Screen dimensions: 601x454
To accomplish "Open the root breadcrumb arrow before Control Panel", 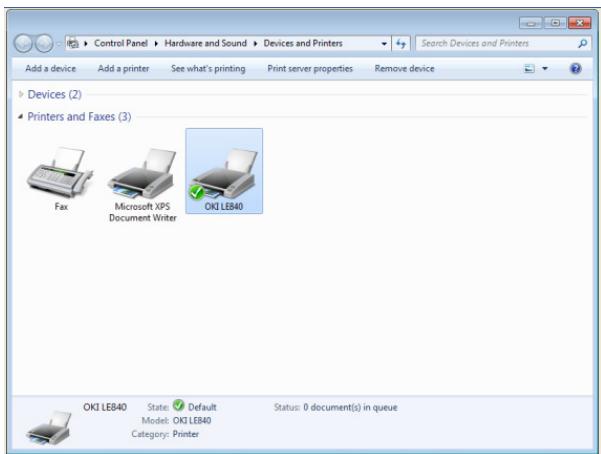I will (86, 43).
